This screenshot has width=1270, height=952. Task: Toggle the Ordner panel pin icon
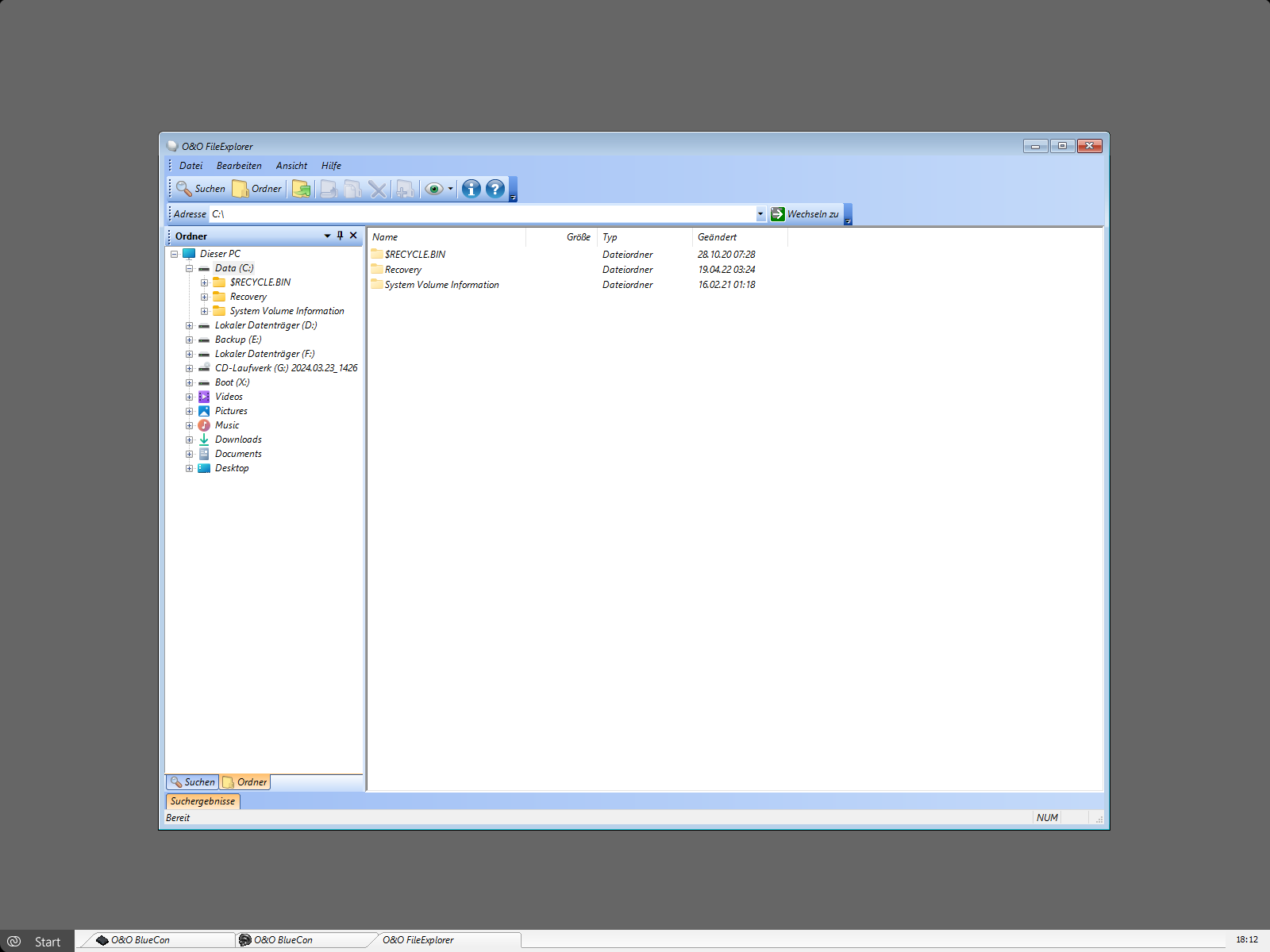click(340, 236)
